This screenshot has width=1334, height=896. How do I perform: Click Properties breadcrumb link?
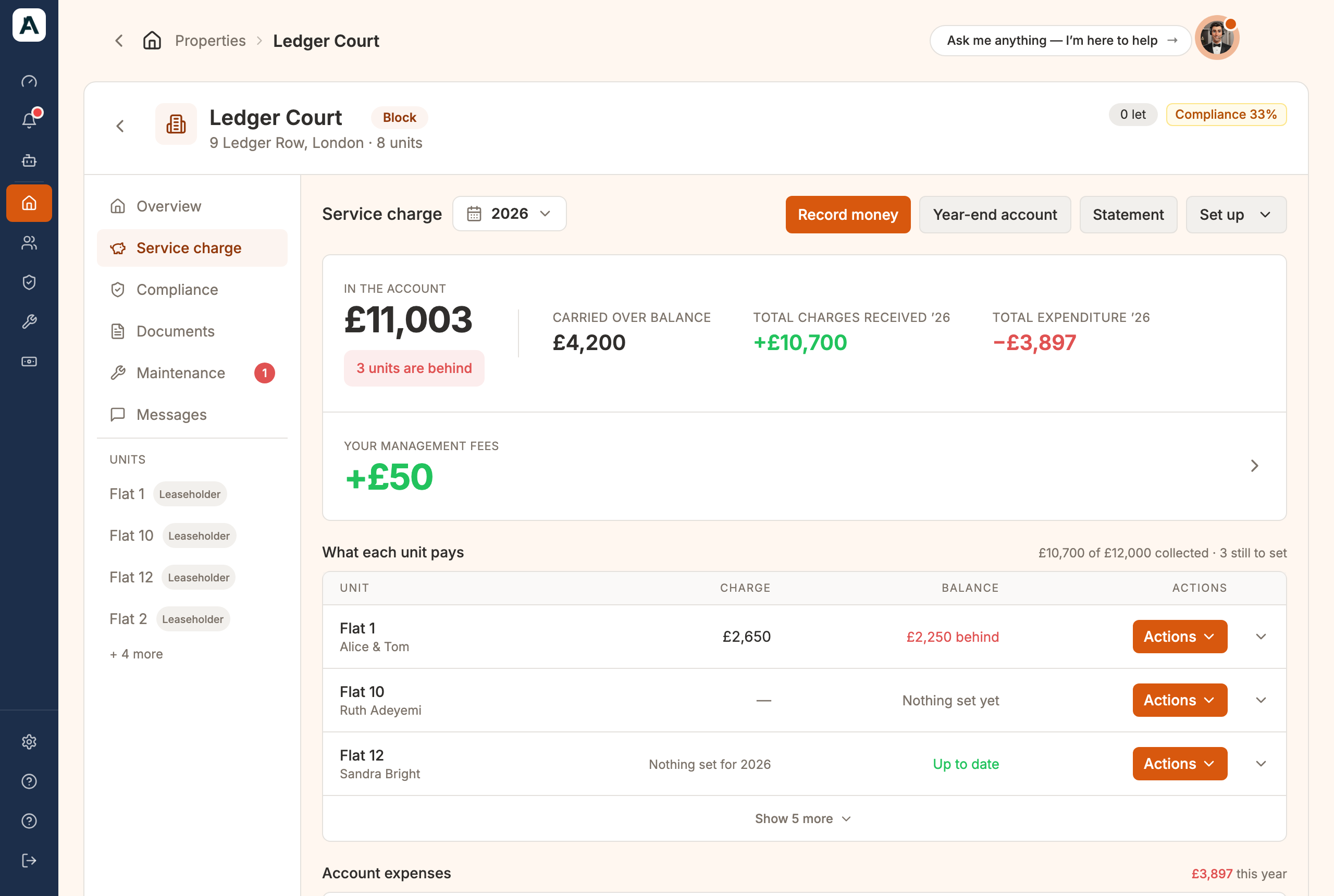(211, 41)
